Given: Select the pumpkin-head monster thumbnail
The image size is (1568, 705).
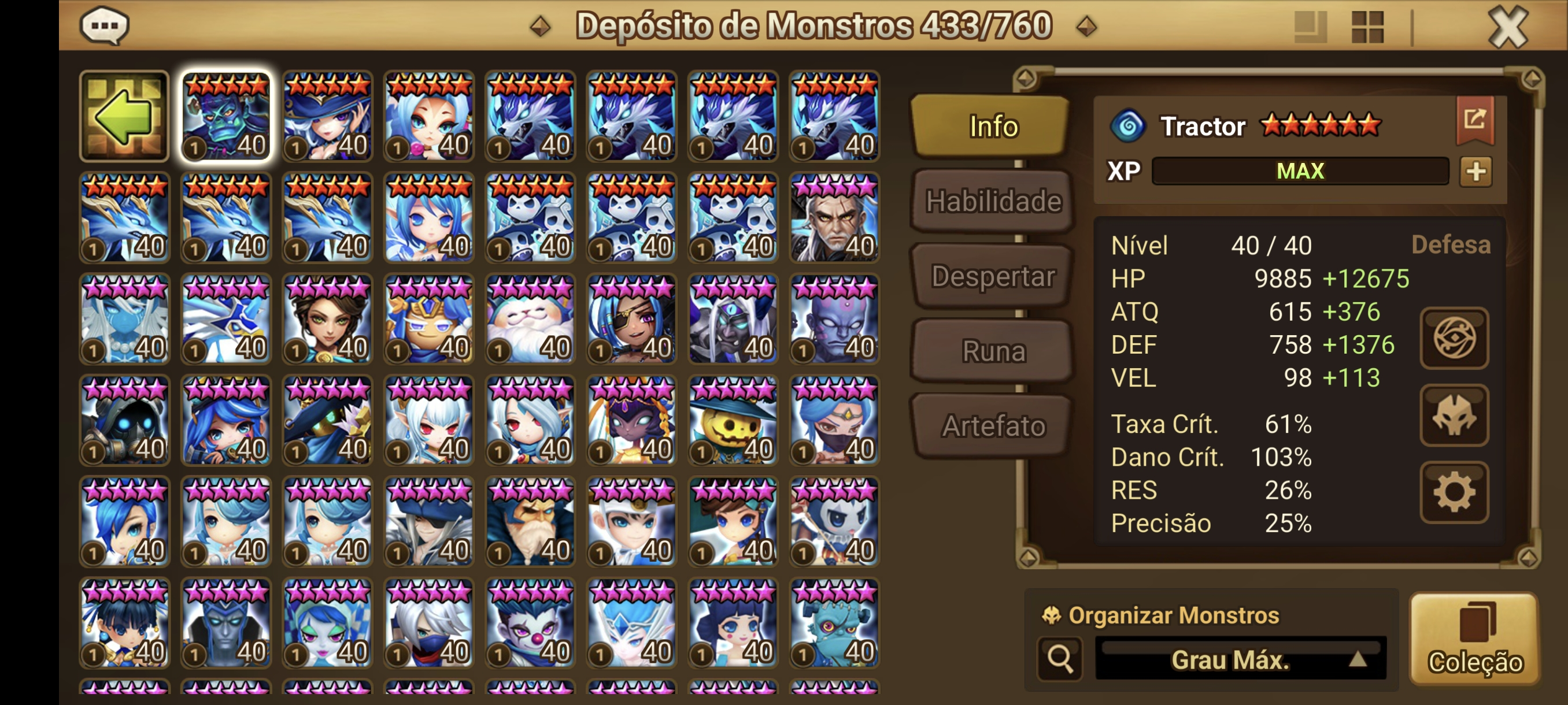Looking at the screenshot, I should pos(733,420).
